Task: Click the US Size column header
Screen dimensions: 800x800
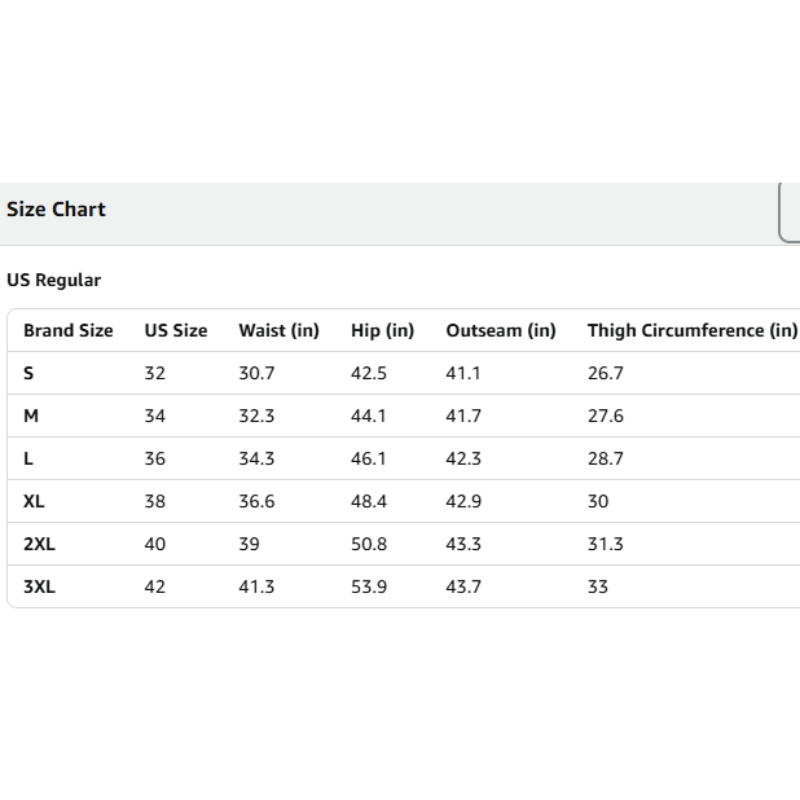Action: point(176,331)
